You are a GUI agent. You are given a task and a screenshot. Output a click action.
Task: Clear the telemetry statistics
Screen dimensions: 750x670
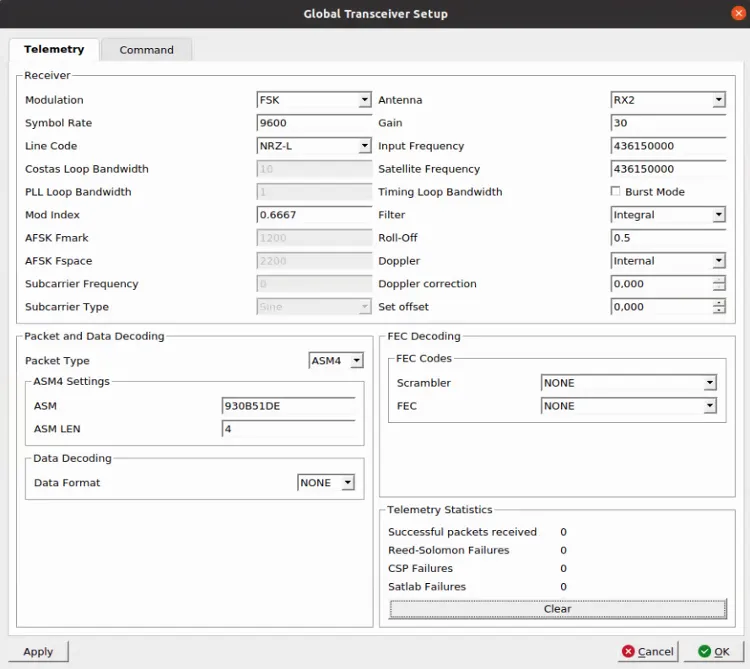558,609
